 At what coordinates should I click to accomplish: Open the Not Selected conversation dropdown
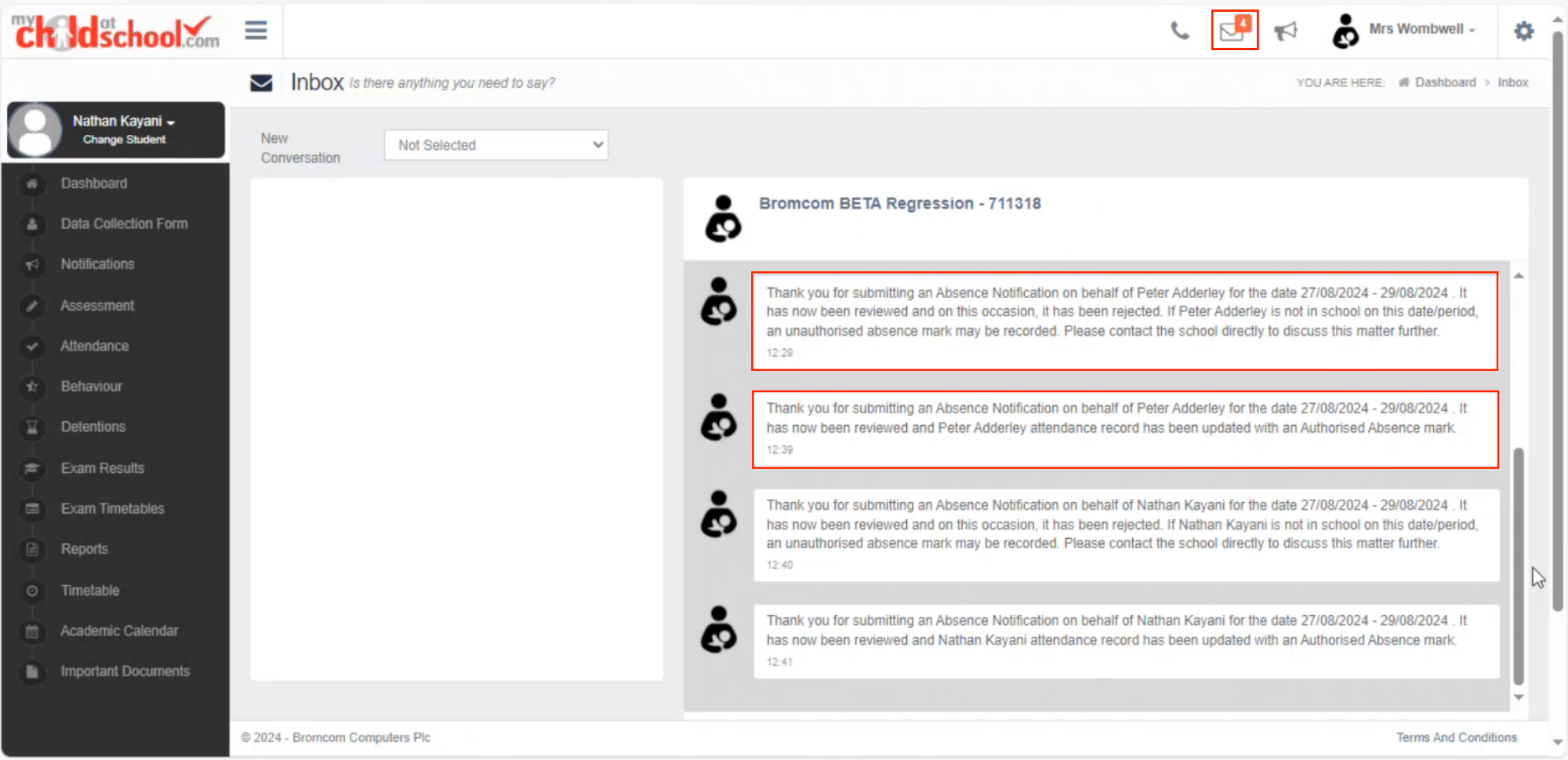click(495, 144)
